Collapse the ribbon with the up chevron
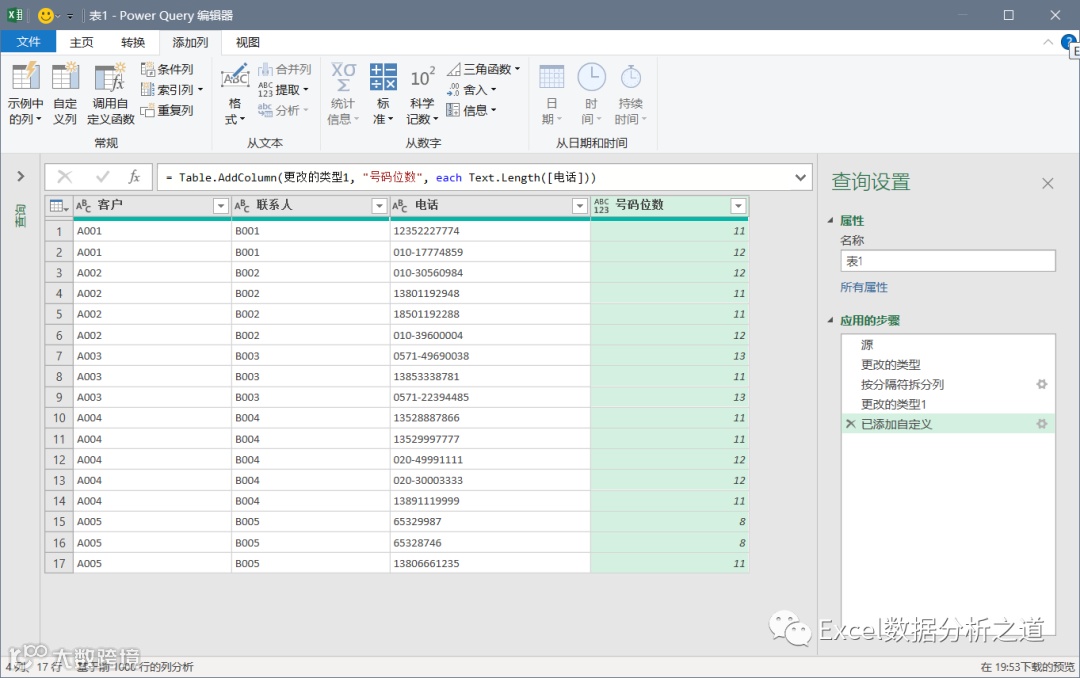Image resolution: width=1080 pixels, height=678 pixels. coord(1048,43)
